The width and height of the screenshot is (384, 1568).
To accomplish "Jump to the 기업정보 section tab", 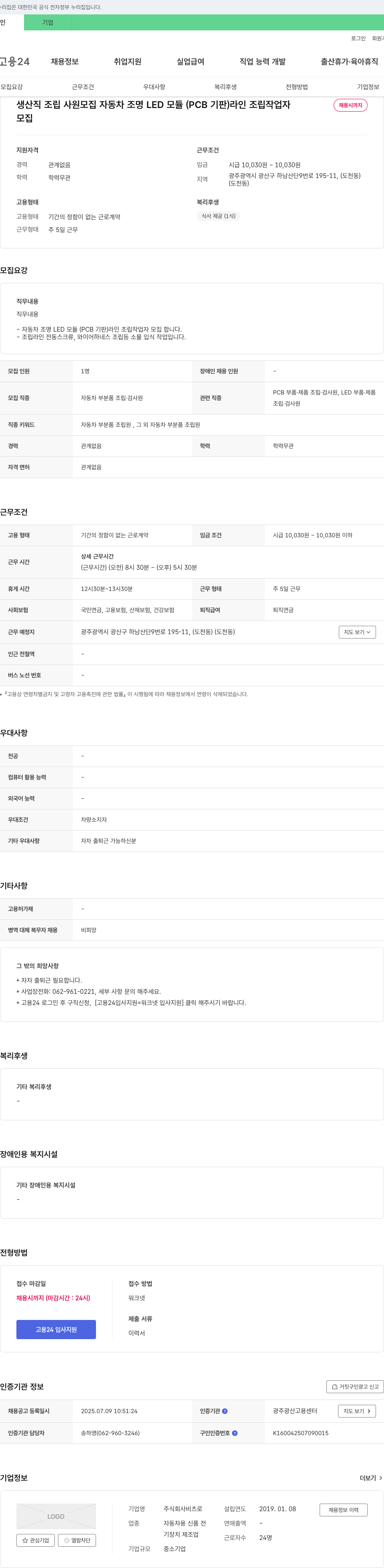I will (x=368, y=87).
